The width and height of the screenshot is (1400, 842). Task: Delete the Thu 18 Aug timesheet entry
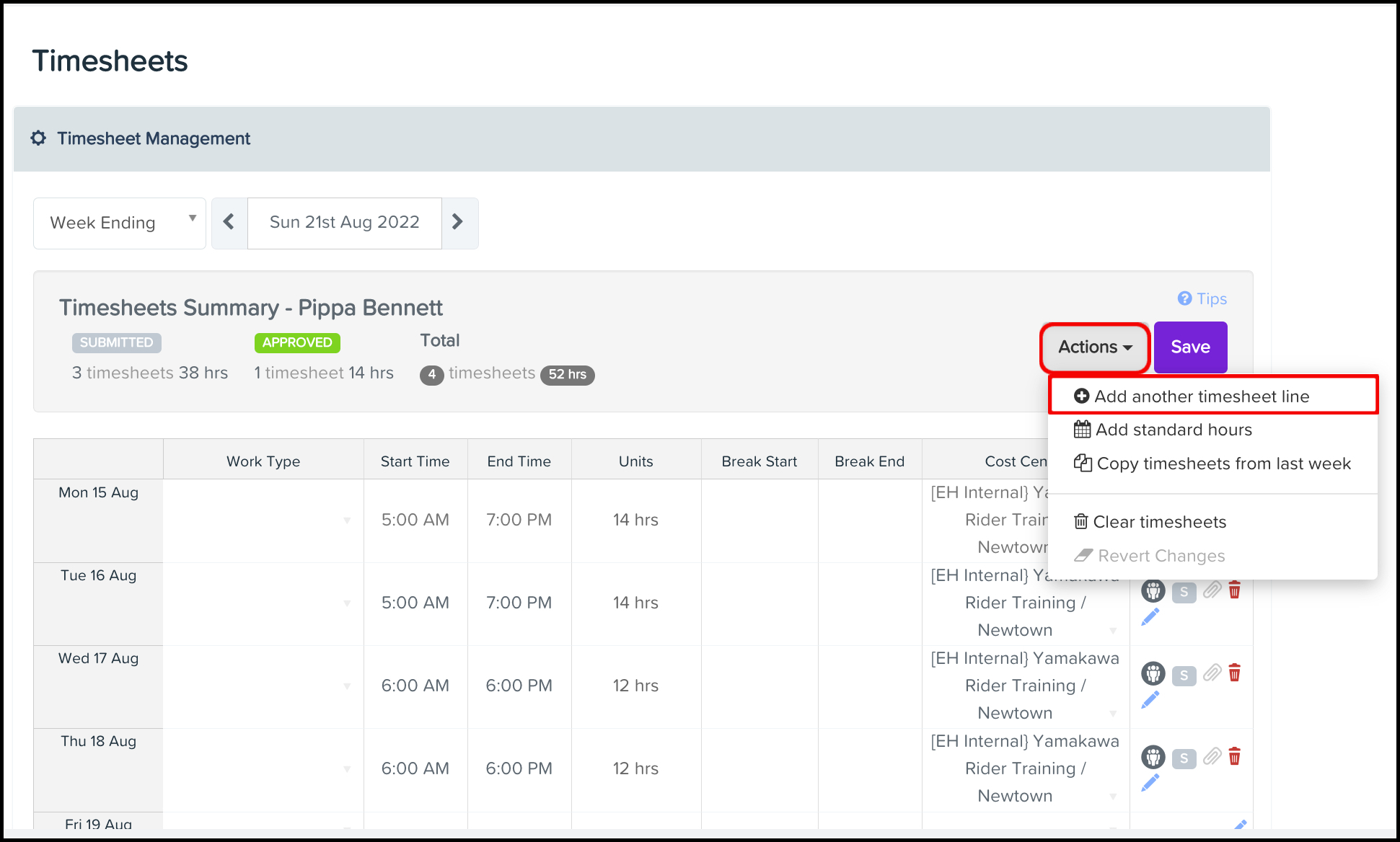[x=1234, y=756]
